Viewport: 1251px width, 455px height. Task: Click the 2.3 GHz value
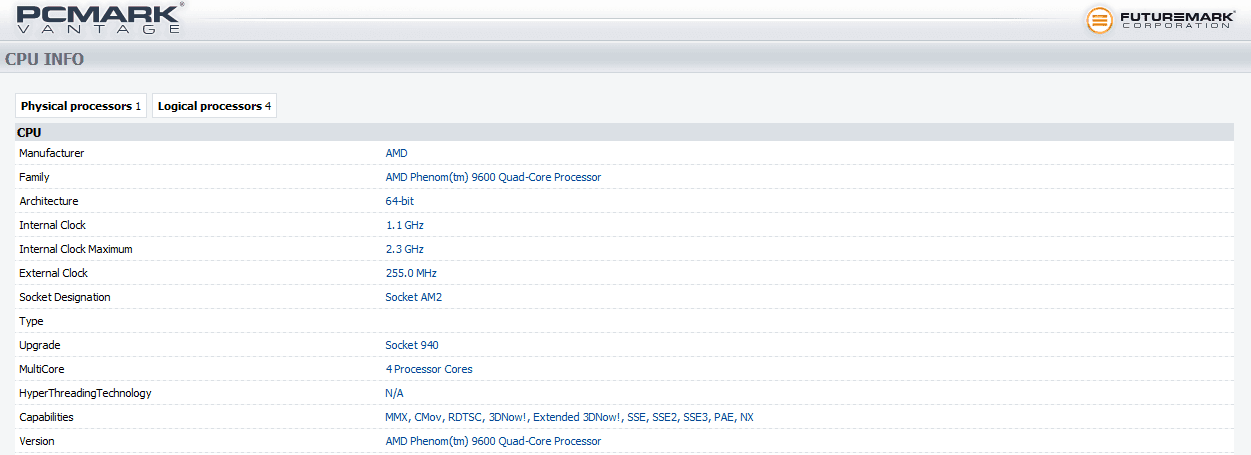405,249
